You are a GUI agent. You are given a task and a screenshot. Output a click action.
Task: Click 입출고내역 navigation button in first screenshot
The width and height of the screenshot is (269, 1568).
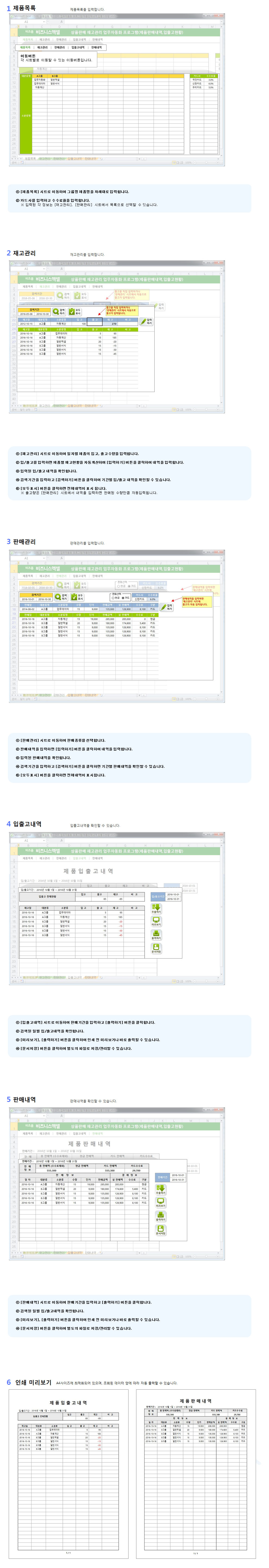(78, 47)
